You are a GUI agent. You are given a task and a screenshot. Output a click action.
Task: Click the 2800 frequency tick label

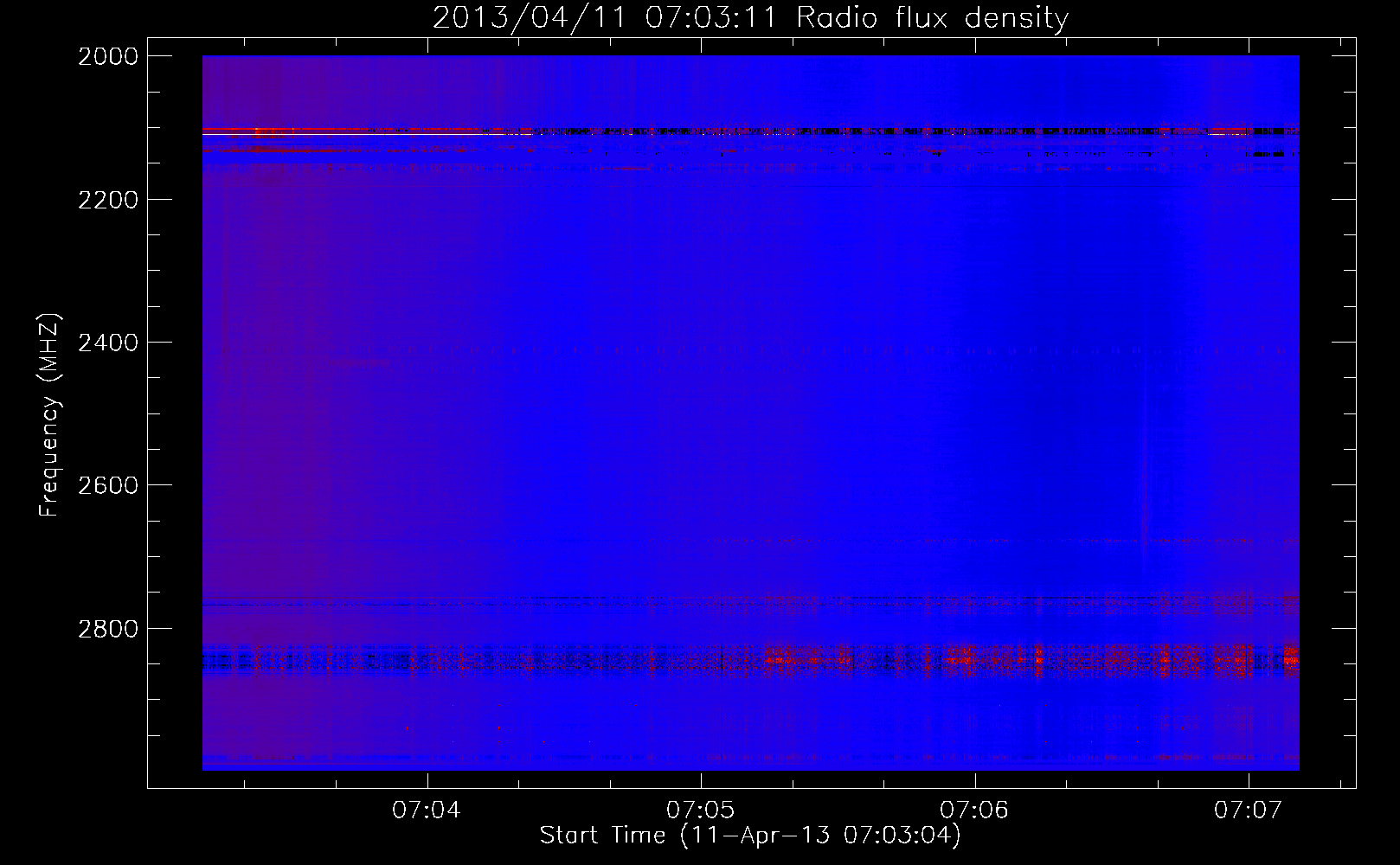(x=108, y=628)
